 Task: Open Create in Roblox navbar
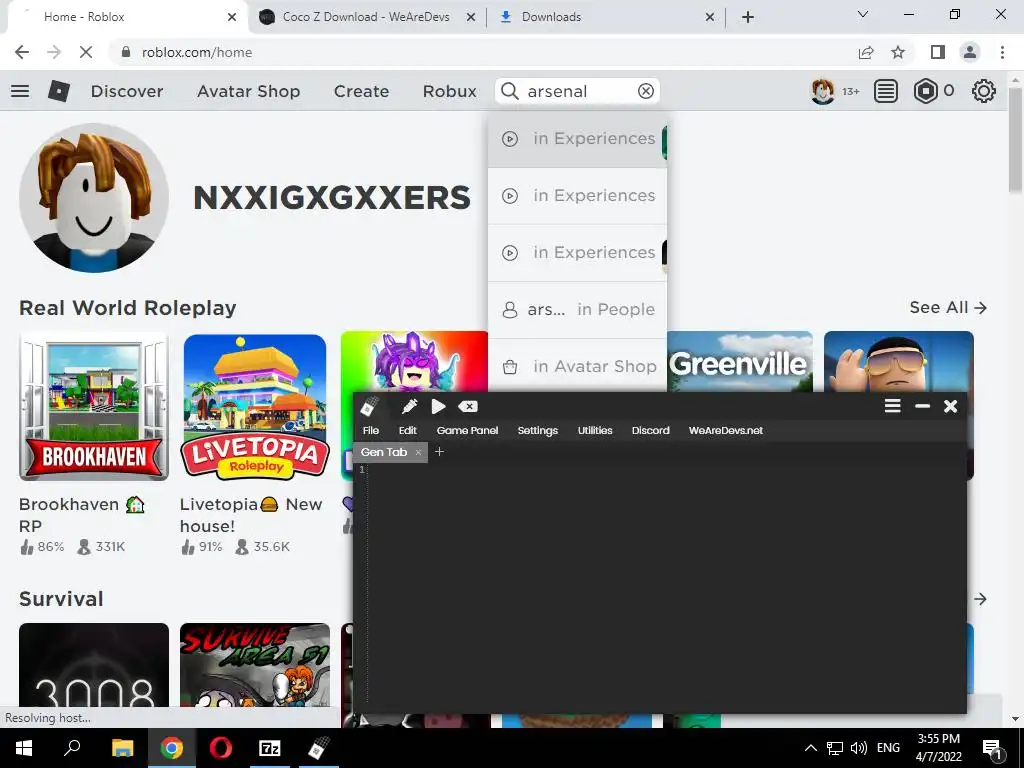coord(361,91)
